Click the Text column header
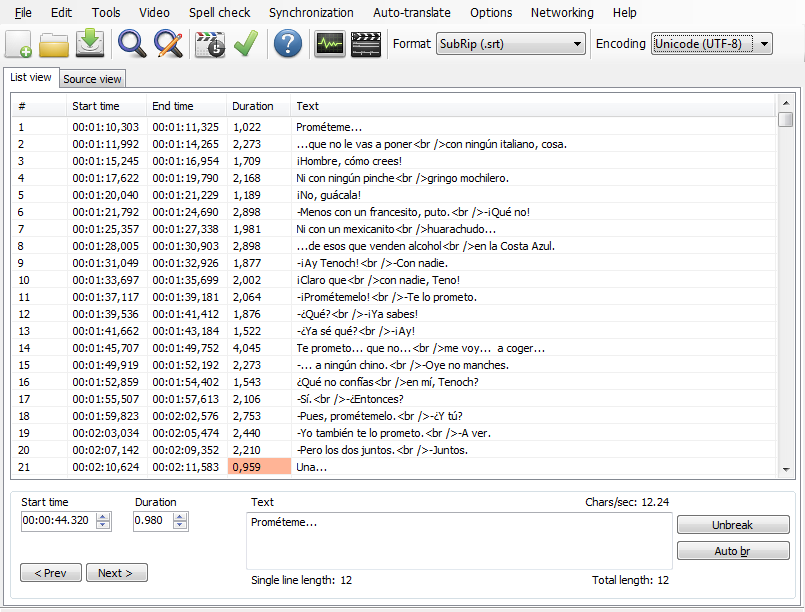Viewport: 805px width, 612px height. tap(533, 106)
